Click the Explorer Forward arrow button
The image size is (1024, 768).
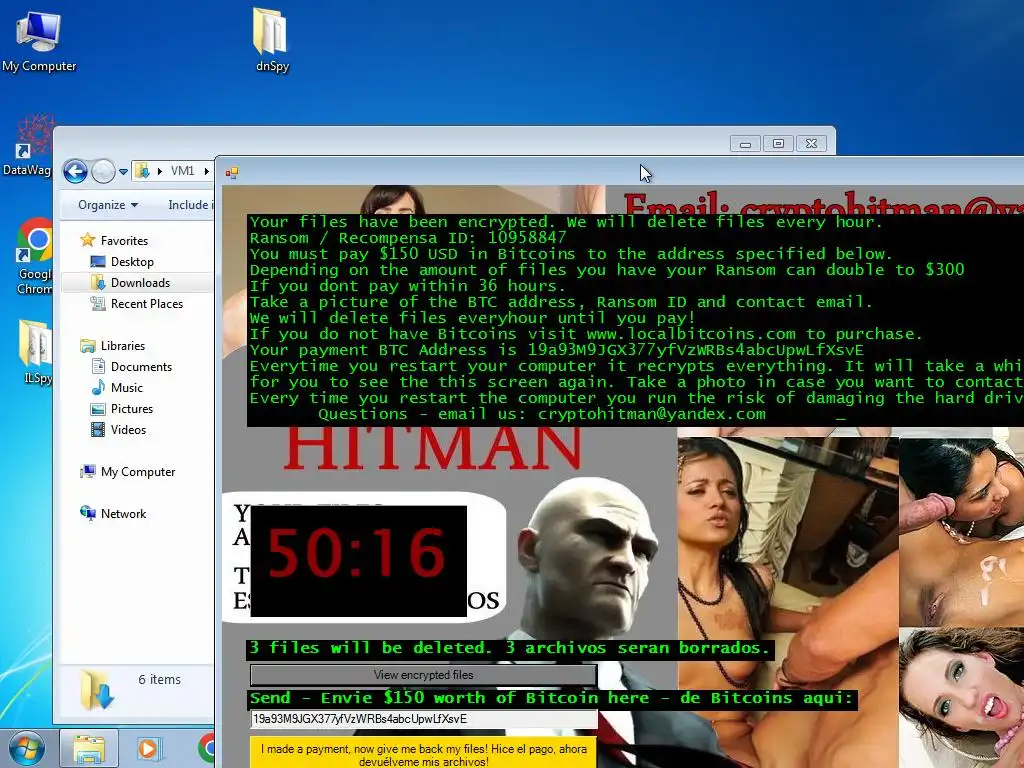click(103, 172)
